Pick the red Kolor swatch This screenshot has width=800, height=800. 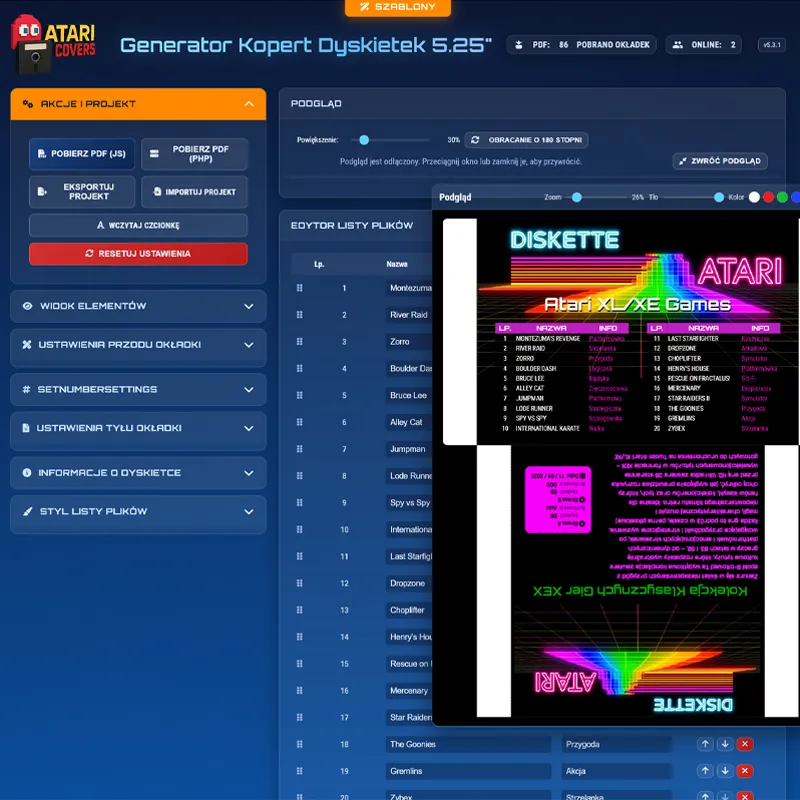pos(768,197)
